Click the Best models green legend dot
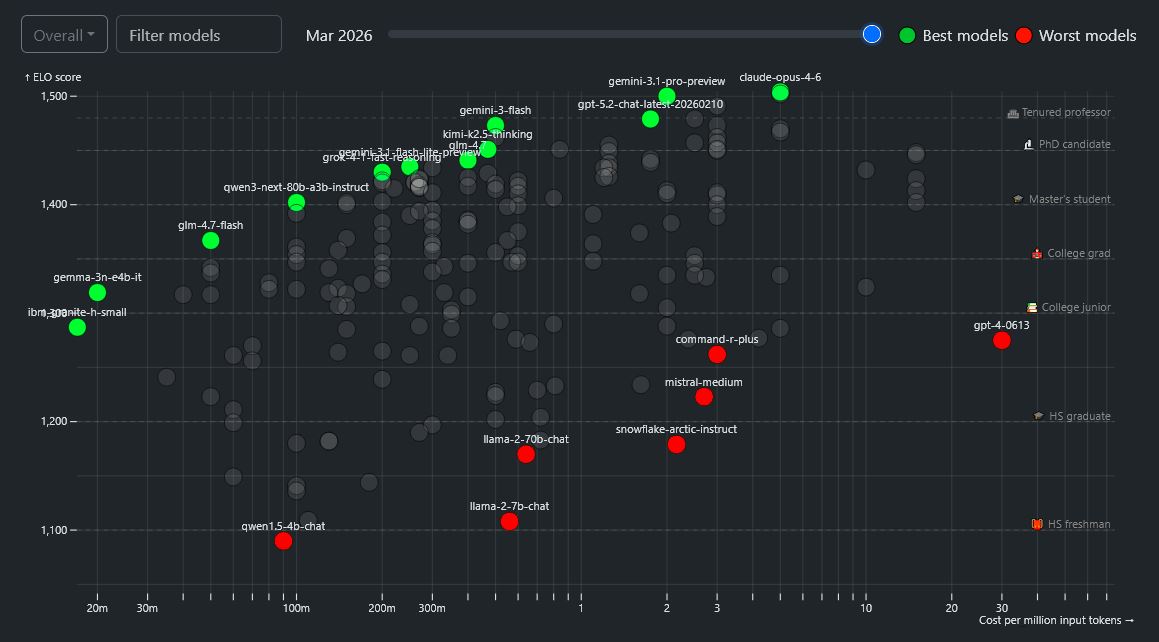The image size is (1159, 642). point(907,35)
